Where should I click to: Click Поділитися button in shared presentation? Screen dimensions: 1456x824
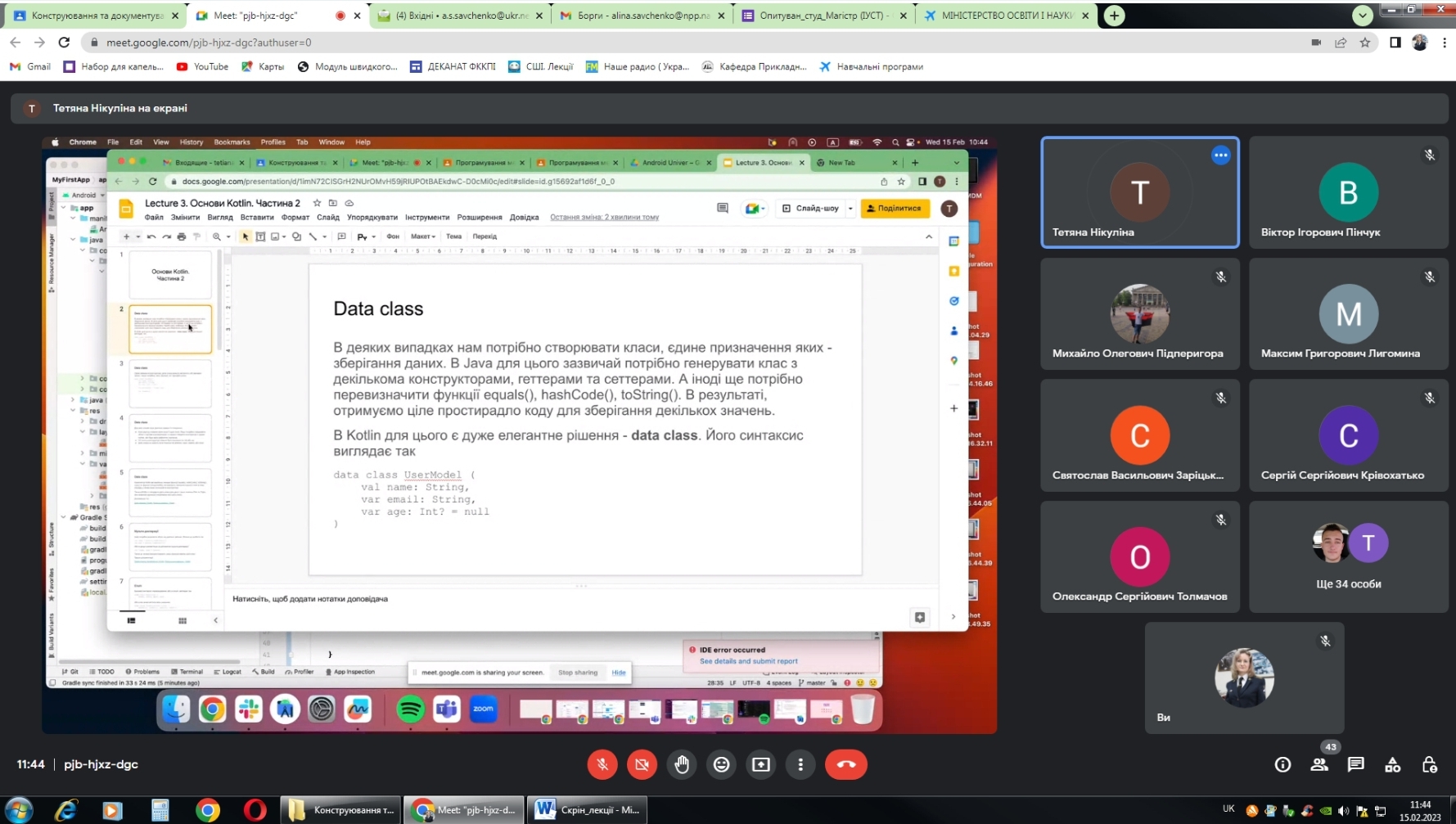[895, 209]
